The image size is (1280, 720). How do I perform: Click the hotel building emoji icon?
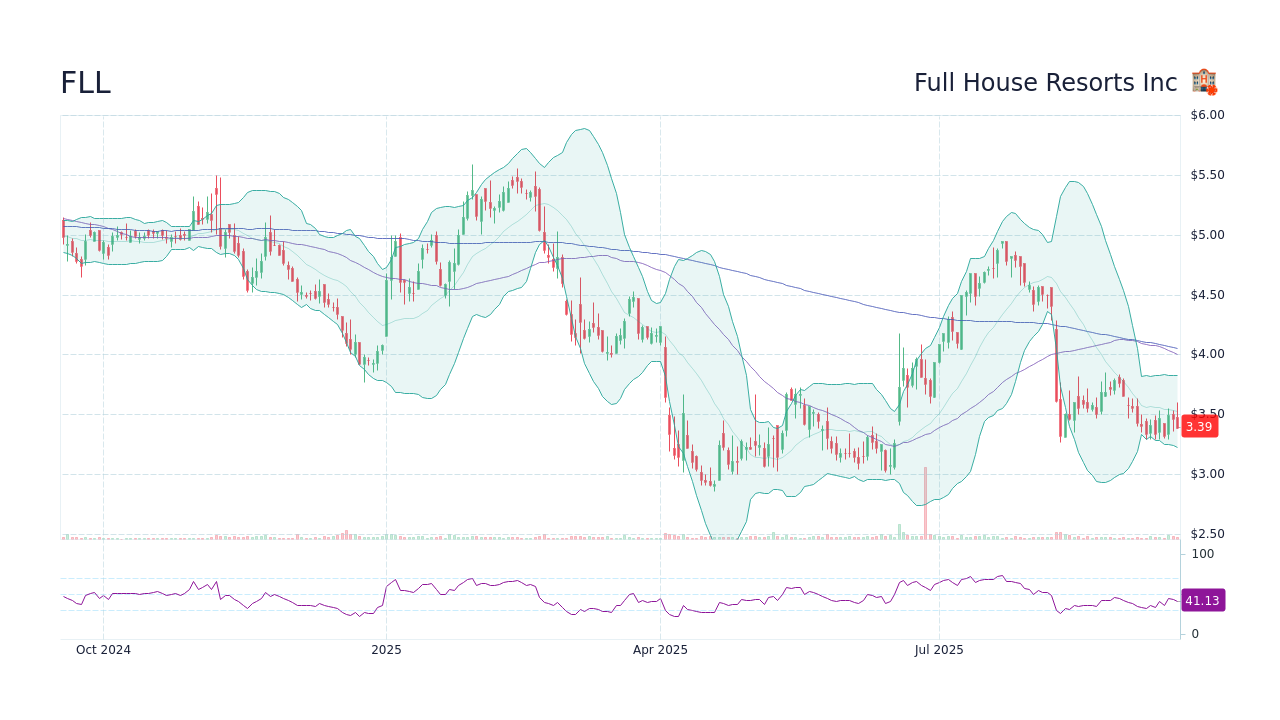tap(1204, 82)
